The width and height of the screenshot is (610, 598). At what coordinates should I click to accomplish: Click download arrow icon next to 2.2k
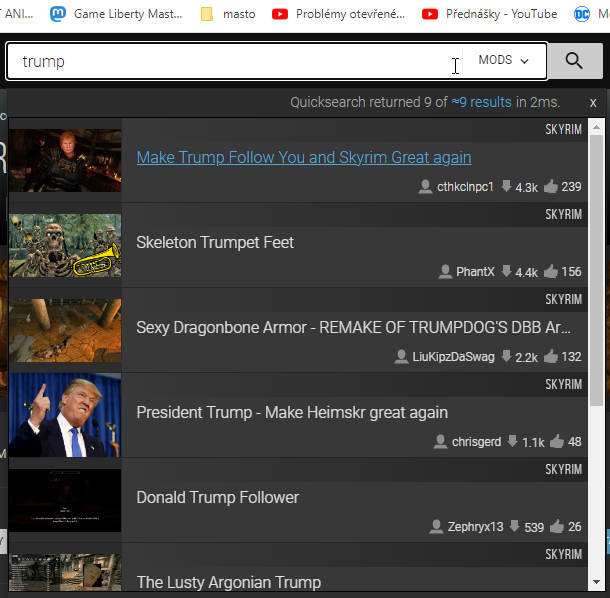click(506, 356)
